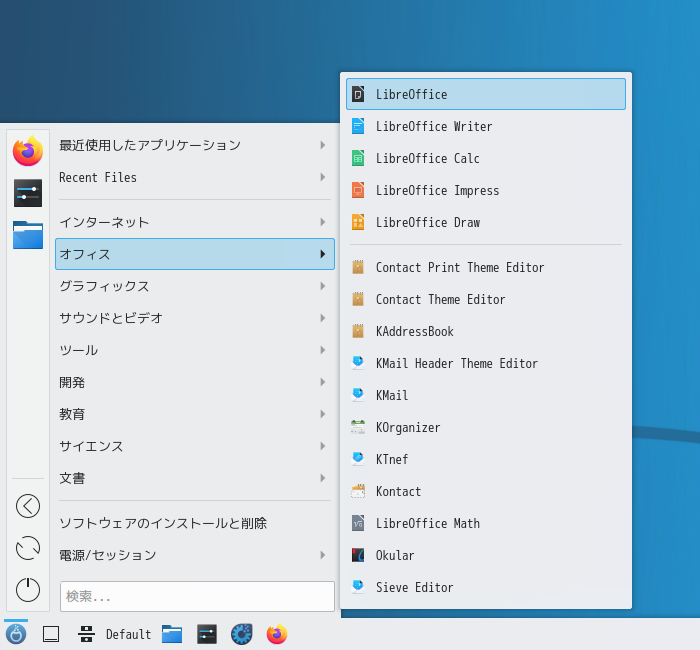
Task: Click the restart circular-arrows icon in sidebar
Action: click(x=28, y=548)
